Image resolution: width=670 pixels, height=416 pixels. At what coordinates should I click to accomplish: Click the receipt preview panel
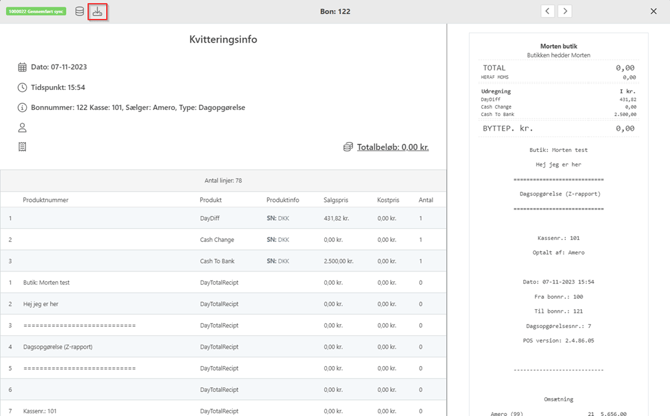click(x=558, y=220)
